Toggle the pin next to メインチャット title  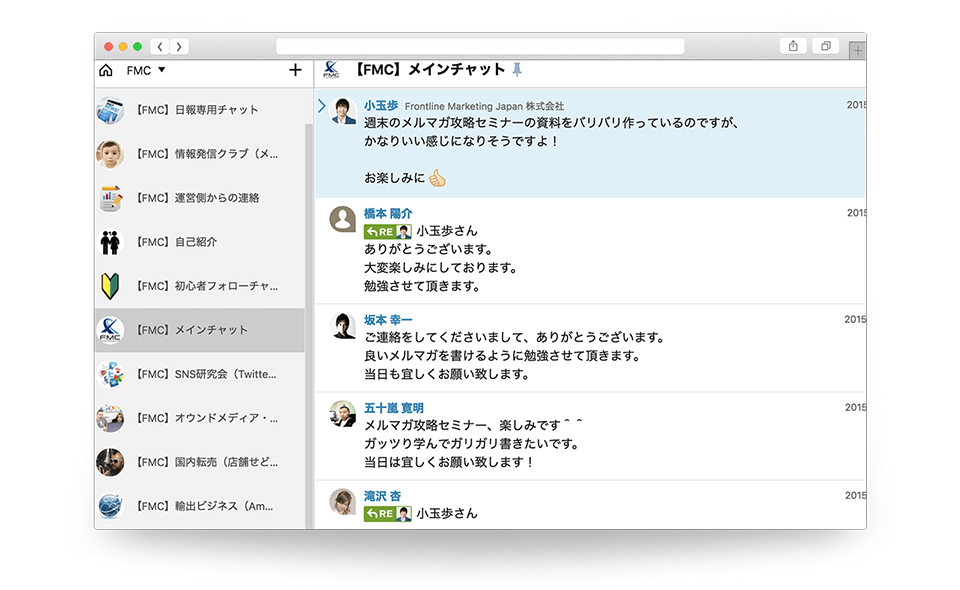[517, 70]
